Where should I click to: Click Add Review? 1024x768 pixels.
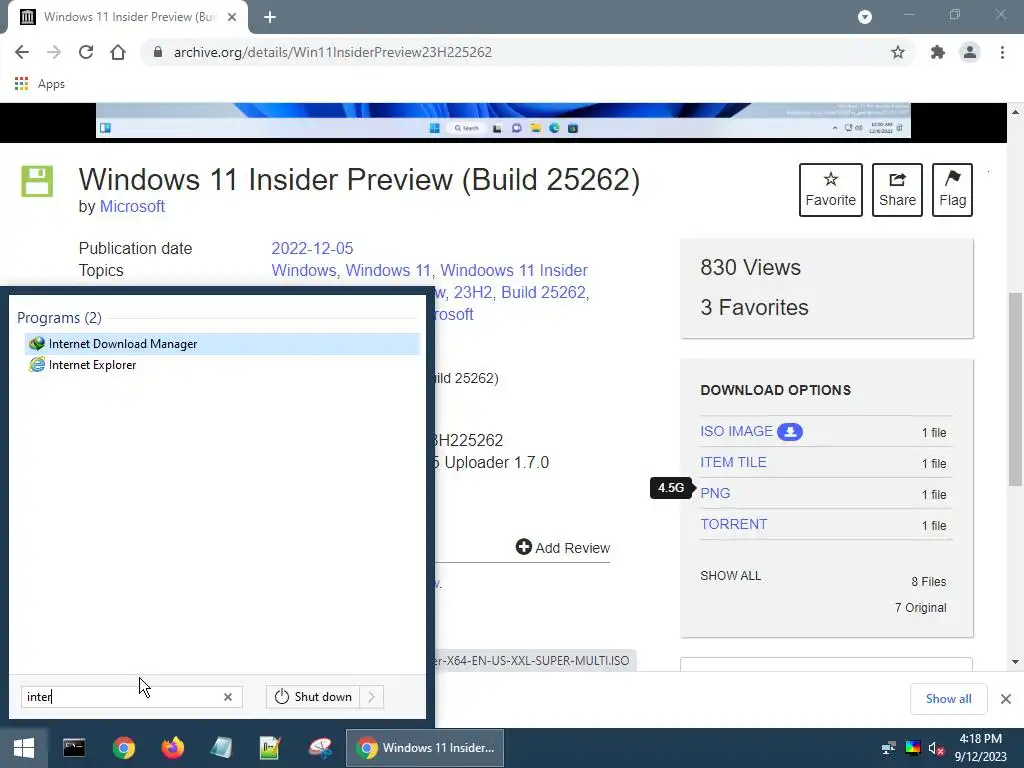(x=563, y=547)
